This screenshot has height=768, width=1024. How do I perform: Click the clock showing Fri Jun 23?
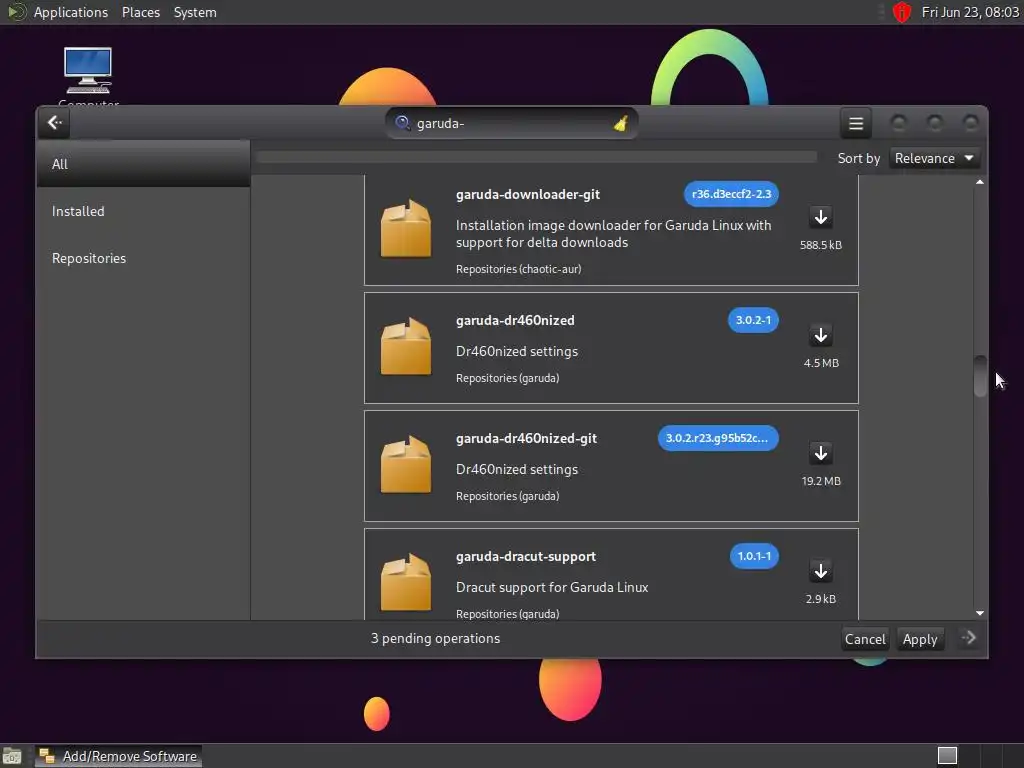[x=970, y=12]
